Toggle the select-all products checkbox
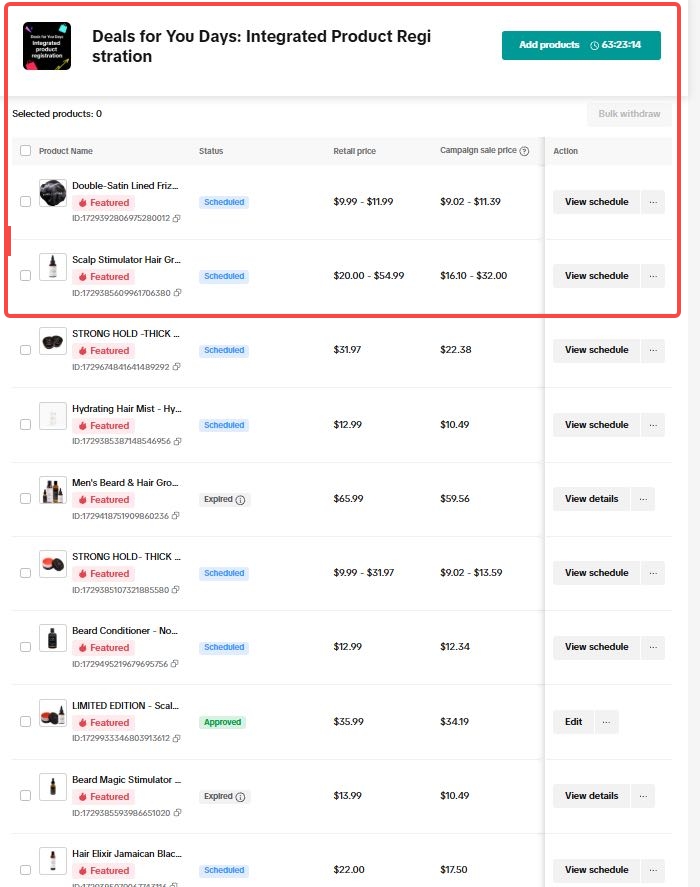 26,151
